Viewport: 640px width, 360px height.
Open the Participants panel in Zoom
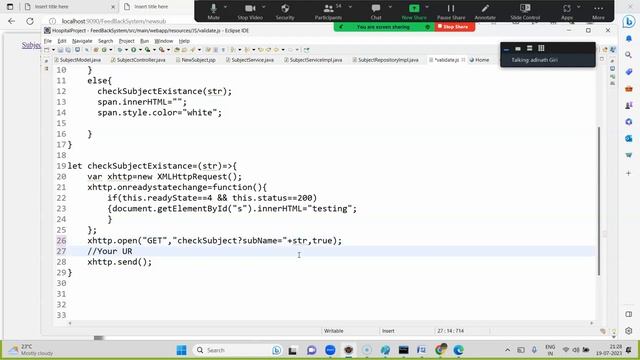click(x=328, y=11)
